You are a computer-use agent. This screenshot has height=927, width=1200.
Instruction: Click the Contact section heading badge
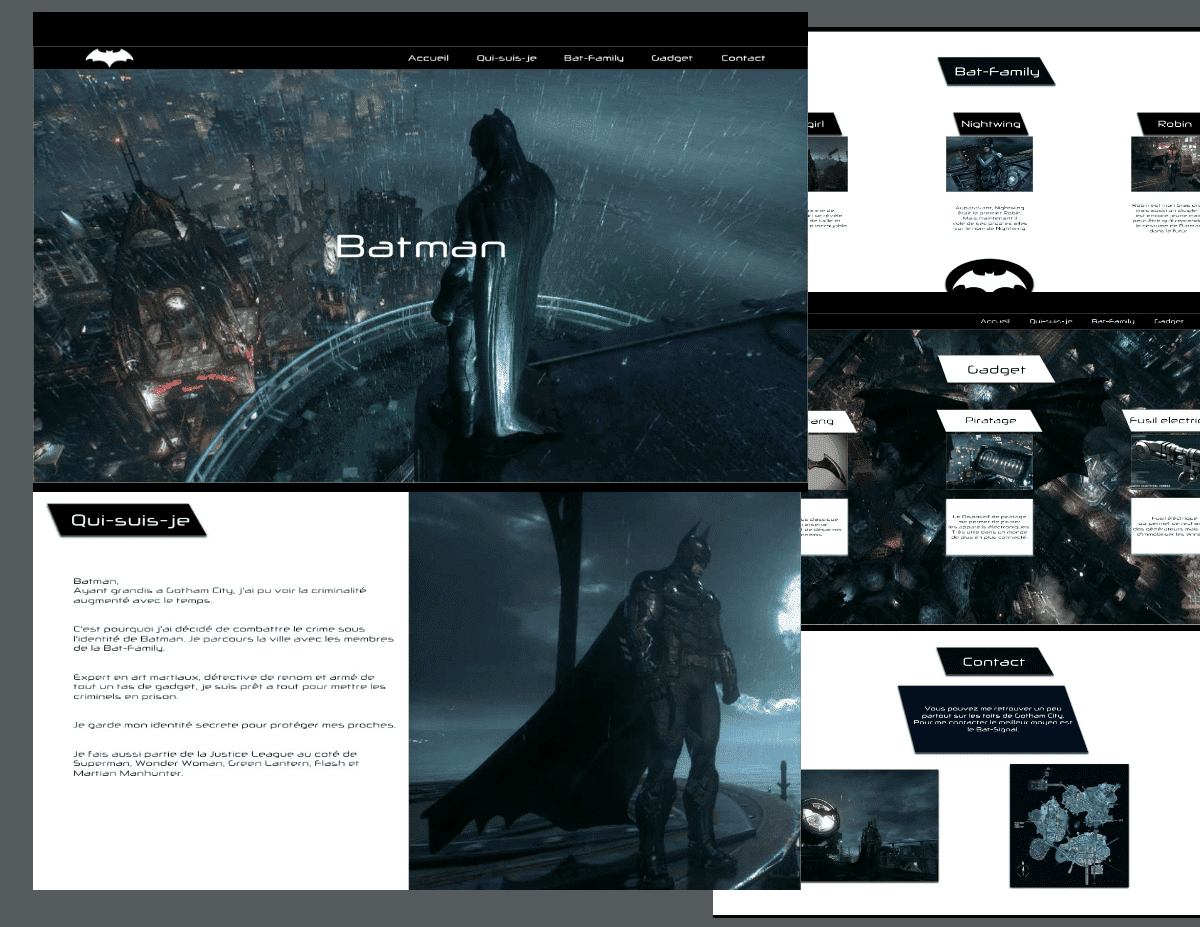(994, 662)
